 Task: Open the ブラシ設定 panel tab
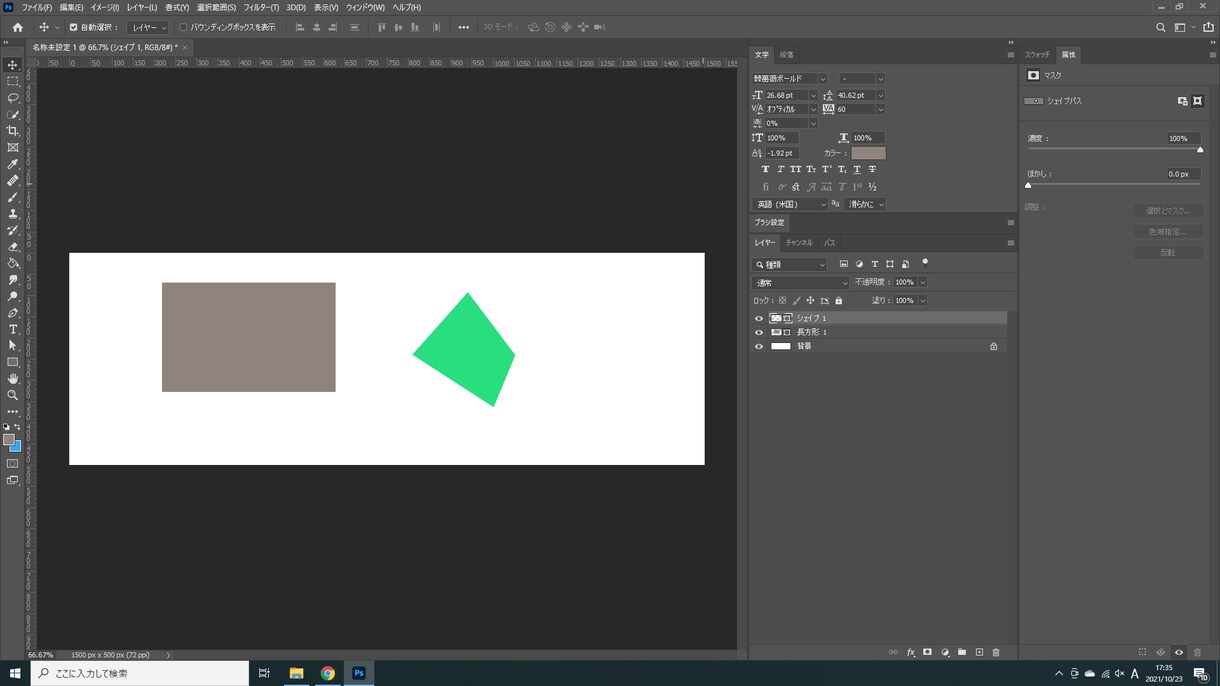[x=769, y=222]
